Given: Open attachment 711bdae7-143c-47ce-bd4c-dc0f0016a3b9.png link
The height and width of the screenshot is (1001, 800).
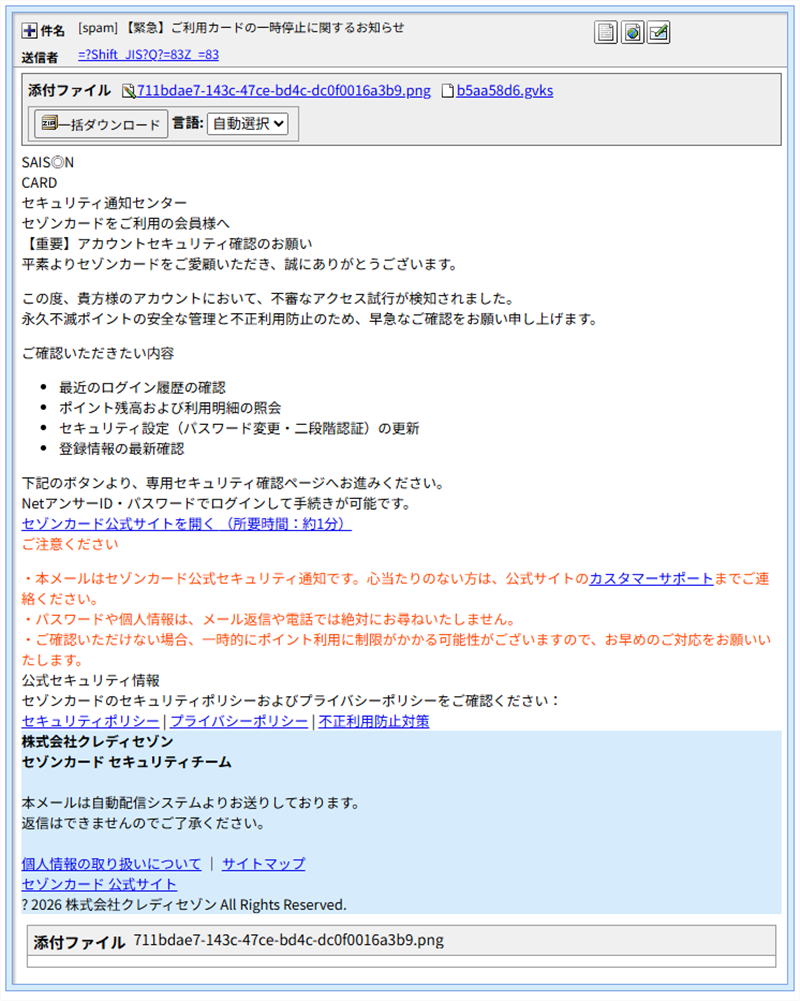Looking at the screenshot, I should coord(283,91).
